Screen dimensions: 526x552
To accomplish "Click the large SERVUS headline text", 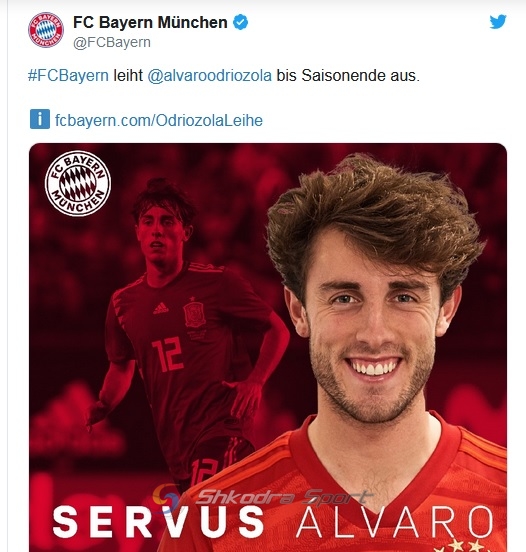I will (x=158, y=522).
